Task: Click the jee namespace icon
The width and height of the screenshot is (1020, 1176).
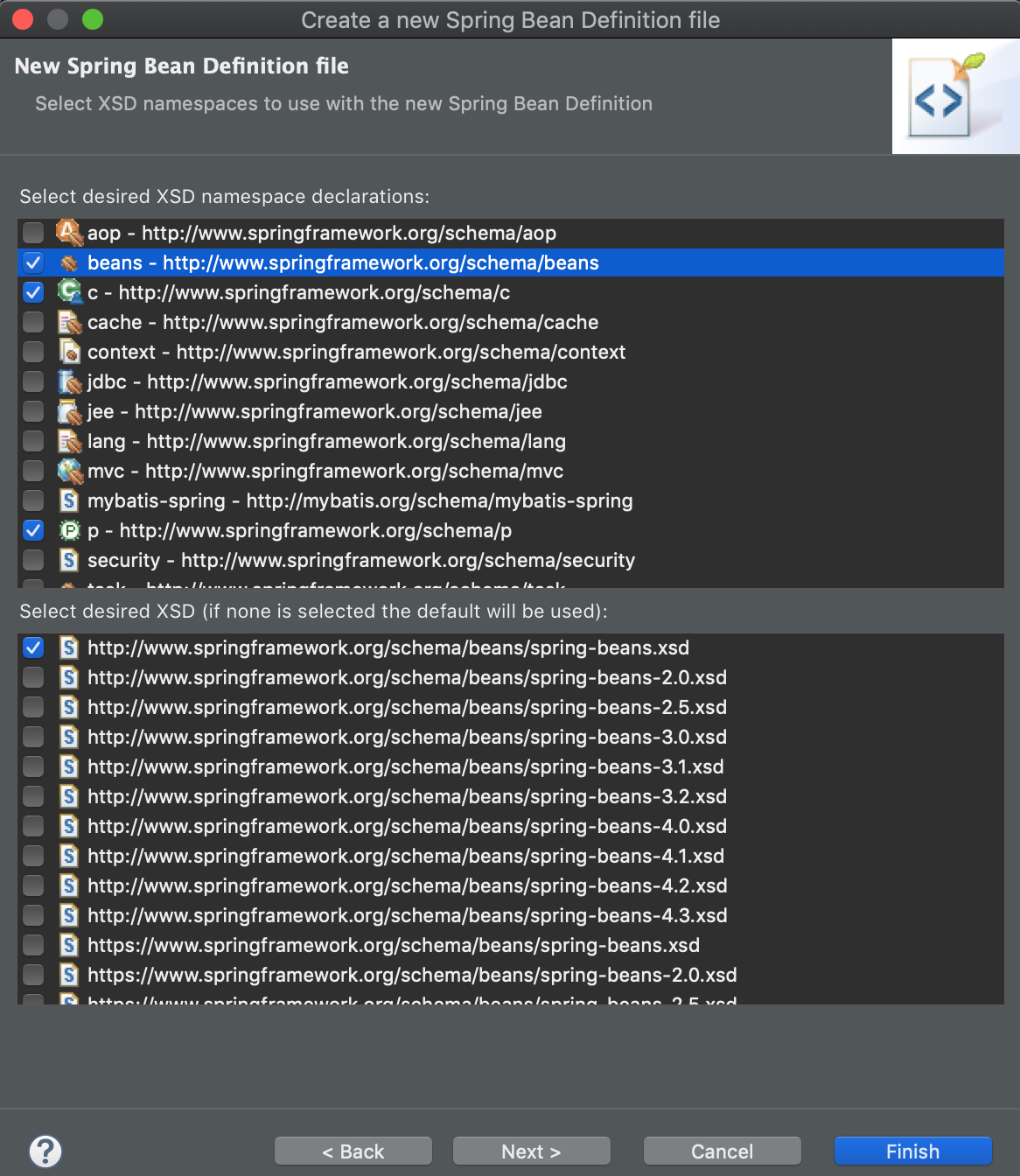Action: [69, 411]
